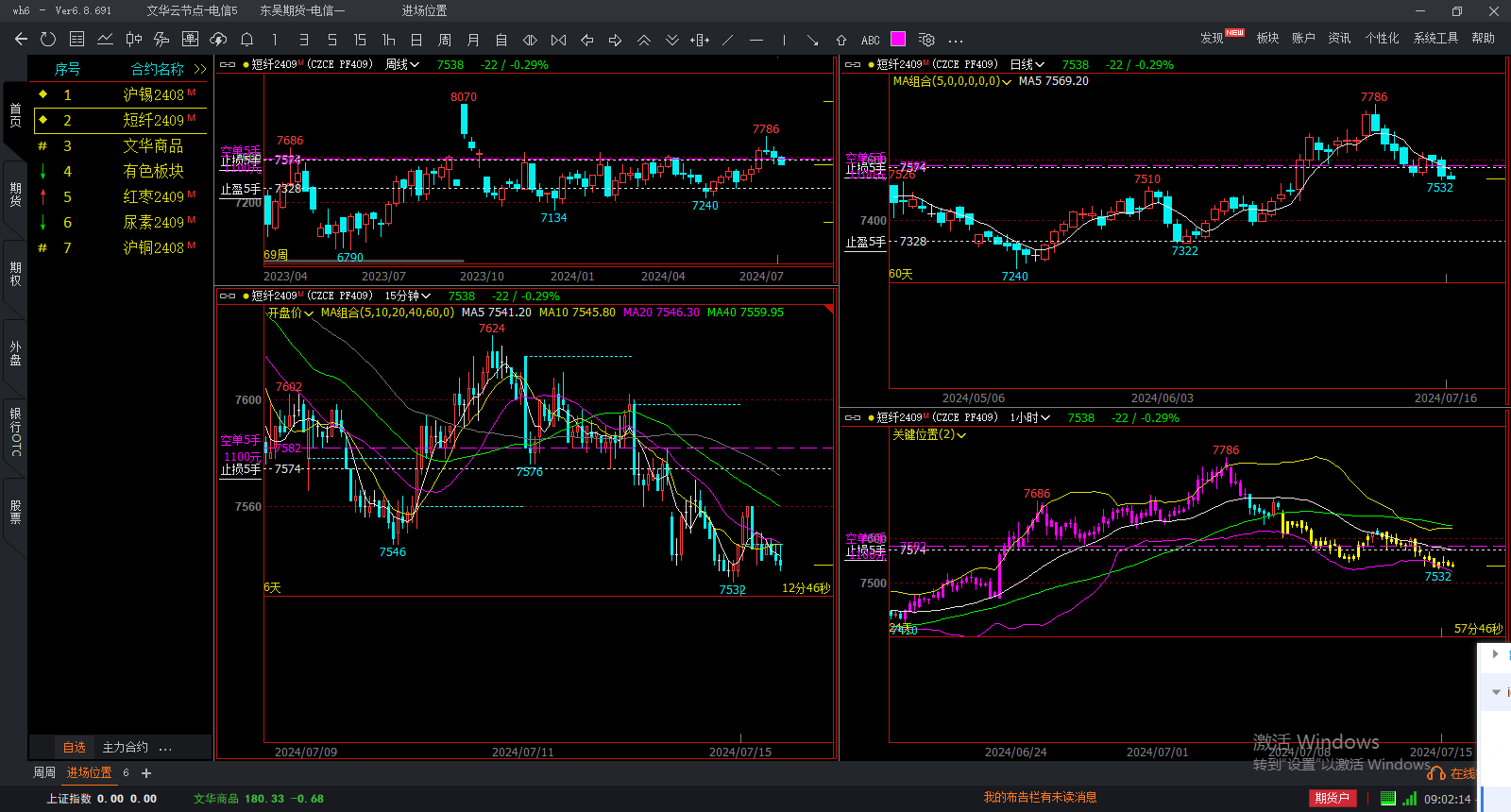This screenshot has width=1511, height=812.
Task: Select the vertical line drawing tool
Action: click(x=784, y=40)
